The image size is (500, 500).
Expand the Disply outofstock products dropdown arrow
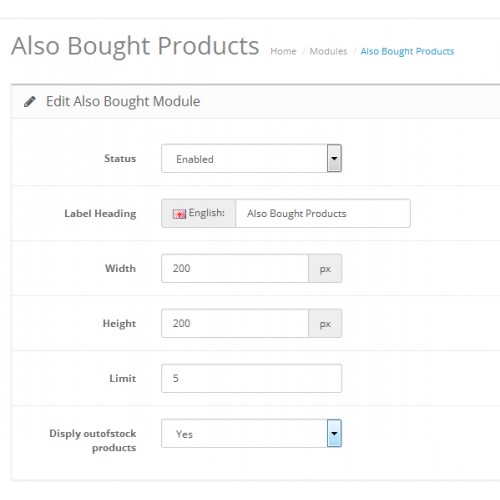(x=334, y=433)
